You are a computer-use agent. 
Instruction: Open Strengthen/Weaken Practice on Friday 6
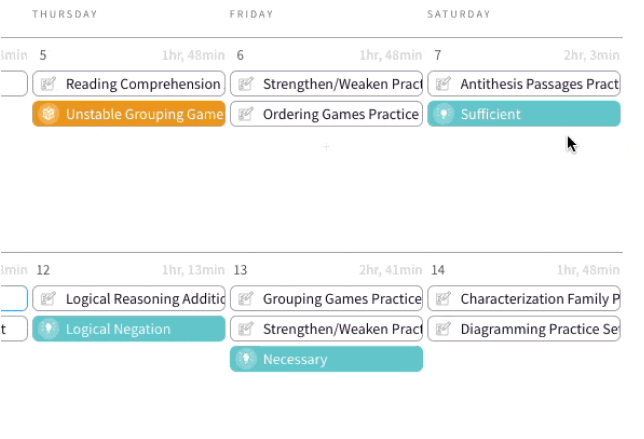pyautogui.click(x=326, y=84)
